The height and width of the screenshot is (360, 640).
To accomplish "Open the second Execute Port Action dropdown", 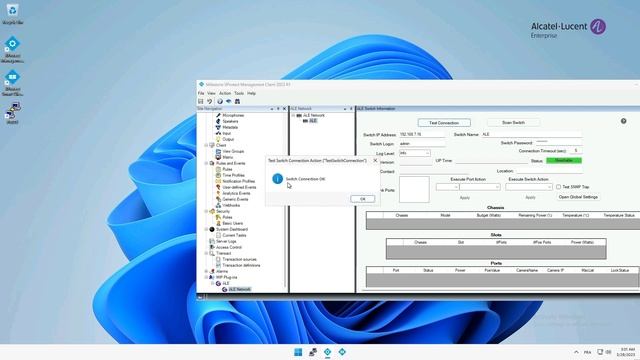I will [x=480, y=187].
